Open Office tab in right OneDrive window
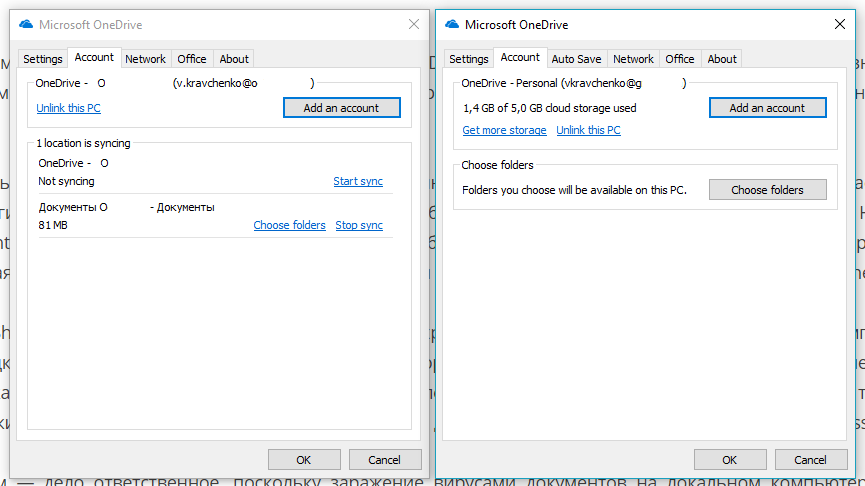865x486 pixels. click(x=680, y=59)
